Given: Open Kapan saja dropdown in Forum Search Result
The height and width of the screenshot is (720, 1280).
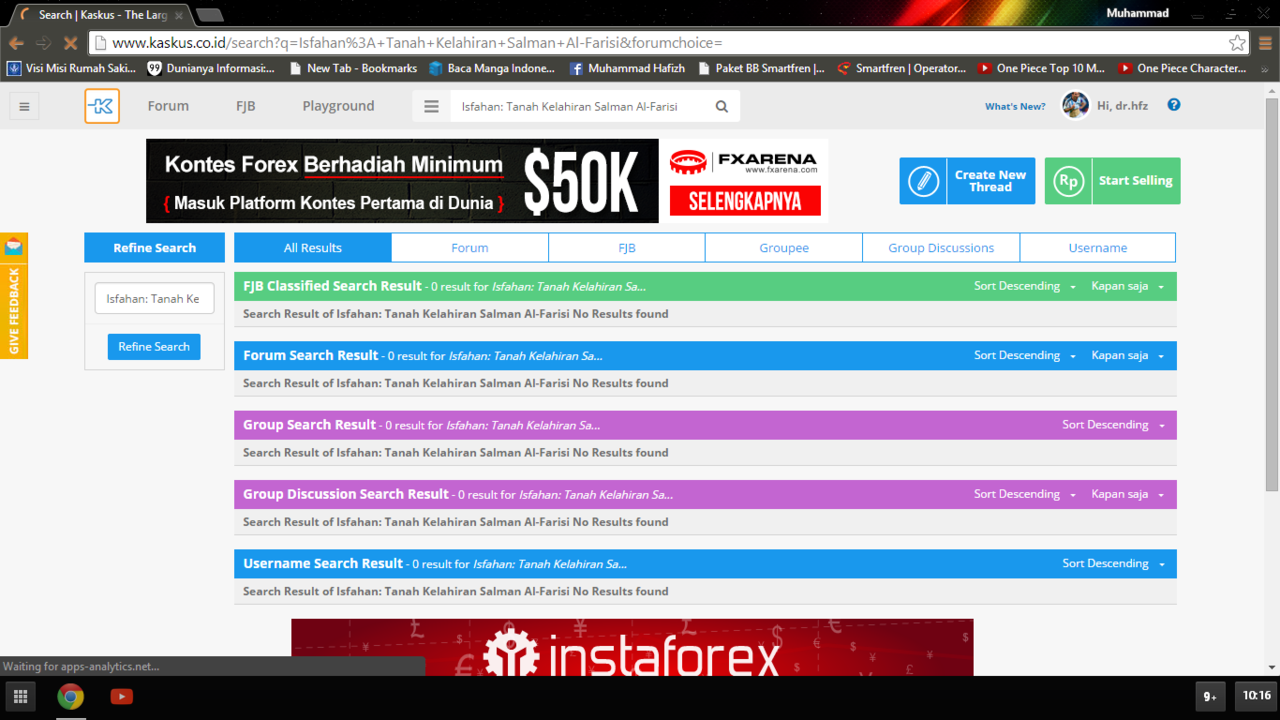Looking at the screenshot, I should point(1128,356).
